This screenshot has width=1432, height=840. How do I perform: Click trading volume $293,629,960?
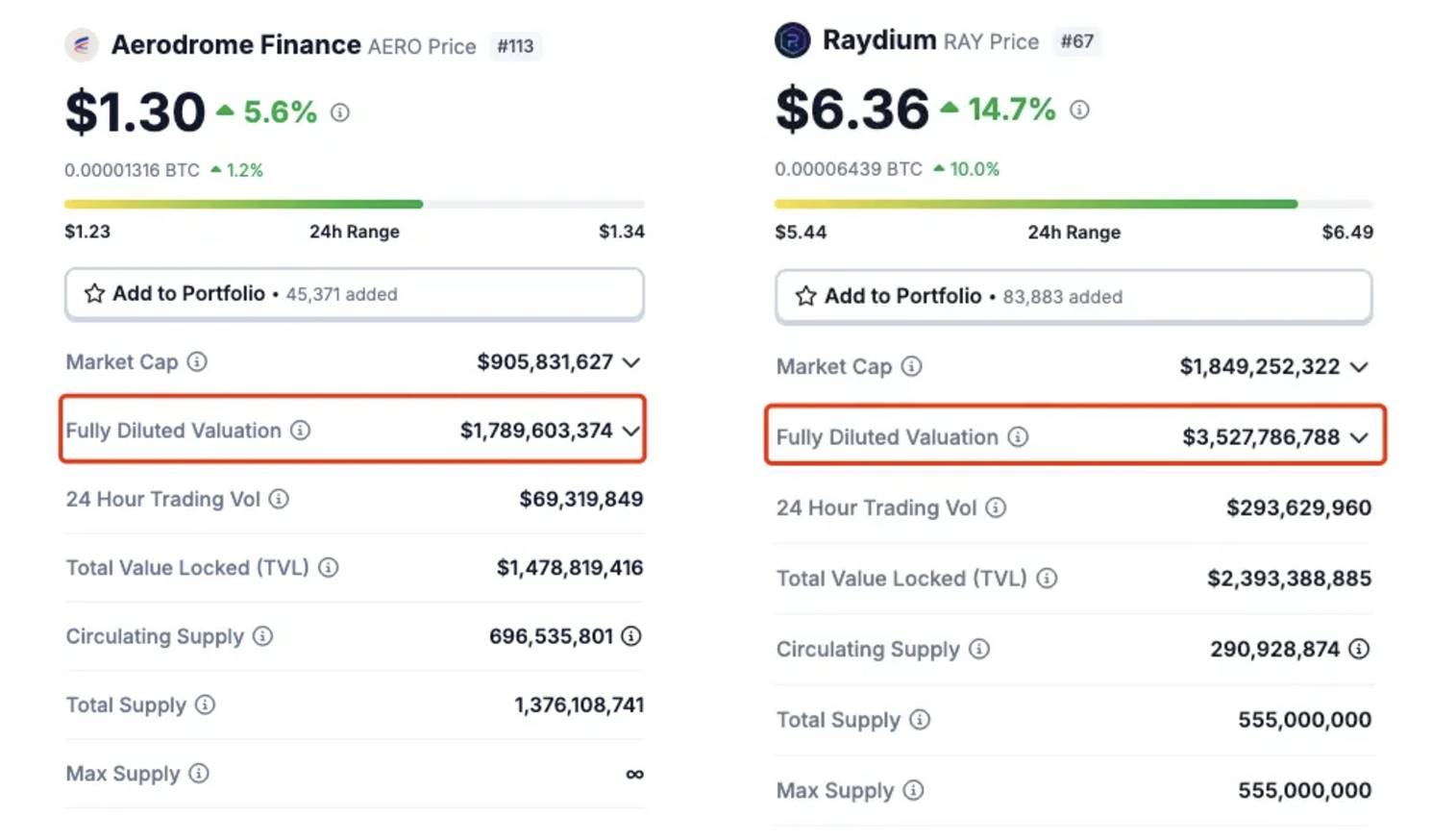point(1298,507)
